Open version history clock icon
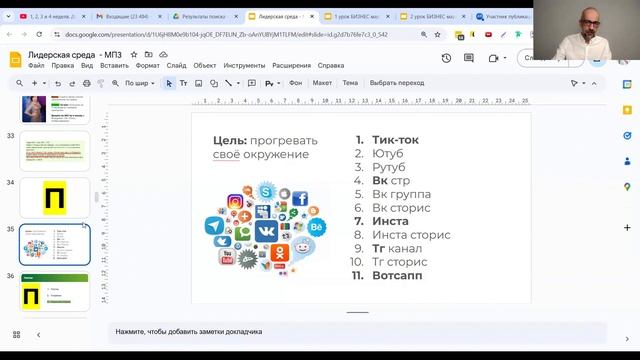The width and height of the screenshot is (640, 360). click(x=446, y=58)
